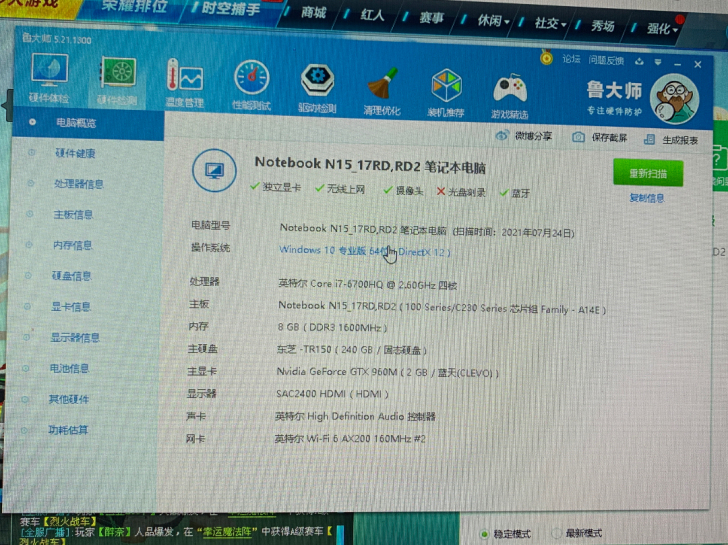Open 荣耀排位 tab in game window

tap(134, 6)
